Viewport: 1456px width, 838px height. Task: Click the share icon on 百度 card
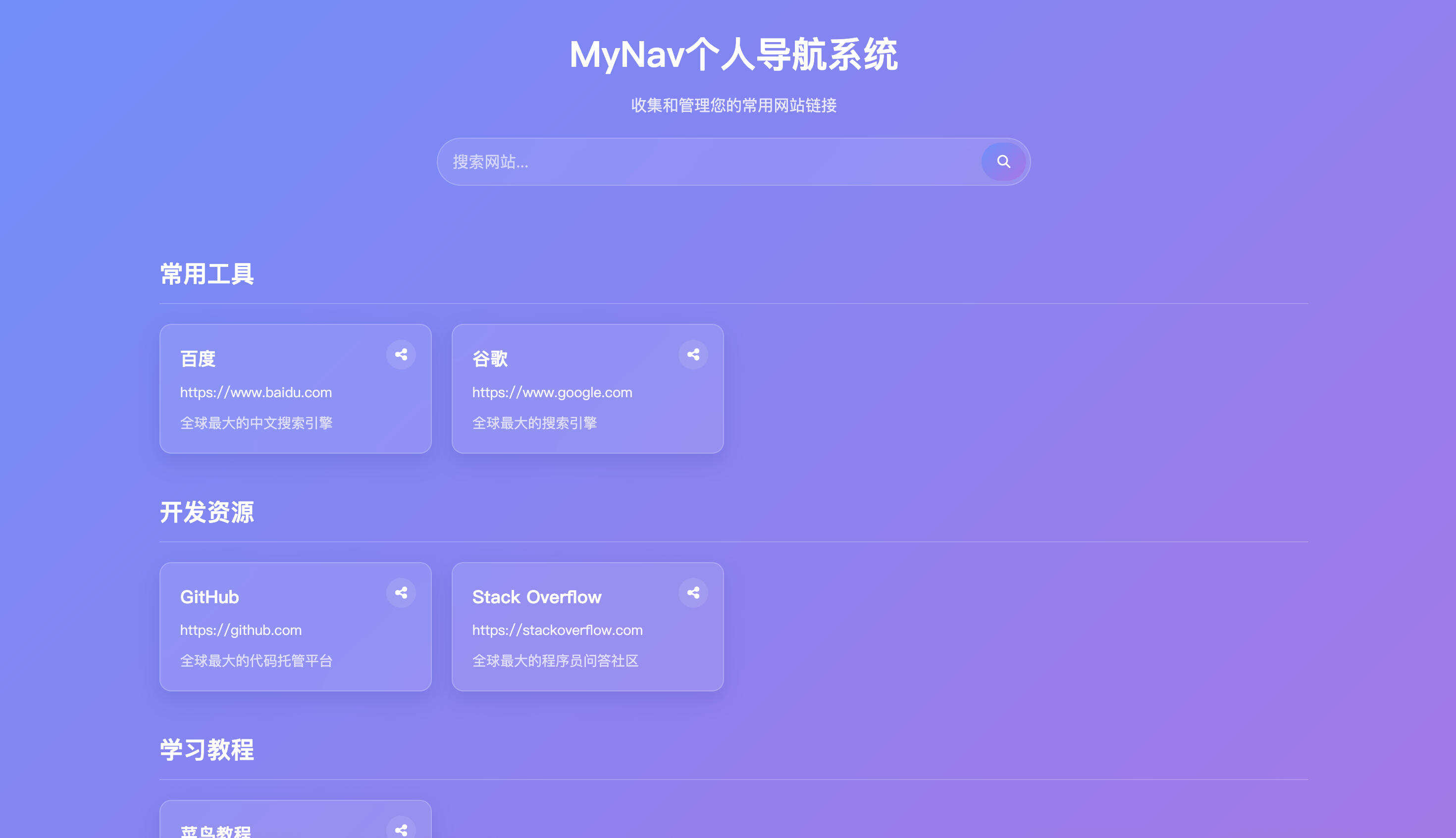pos(402,355)
